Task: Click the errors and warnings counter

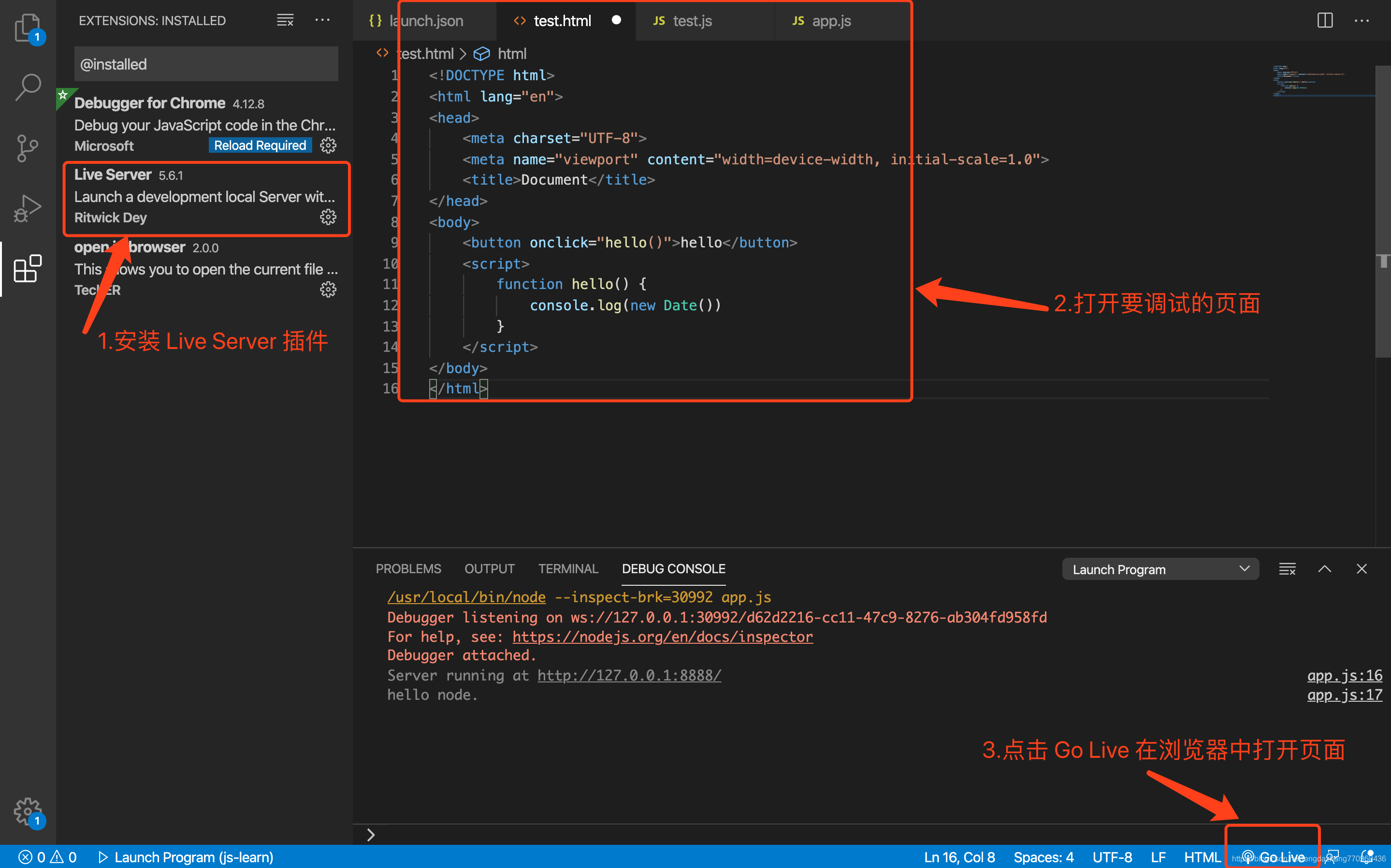Action: pyautogui.click(x=47, y=857)
